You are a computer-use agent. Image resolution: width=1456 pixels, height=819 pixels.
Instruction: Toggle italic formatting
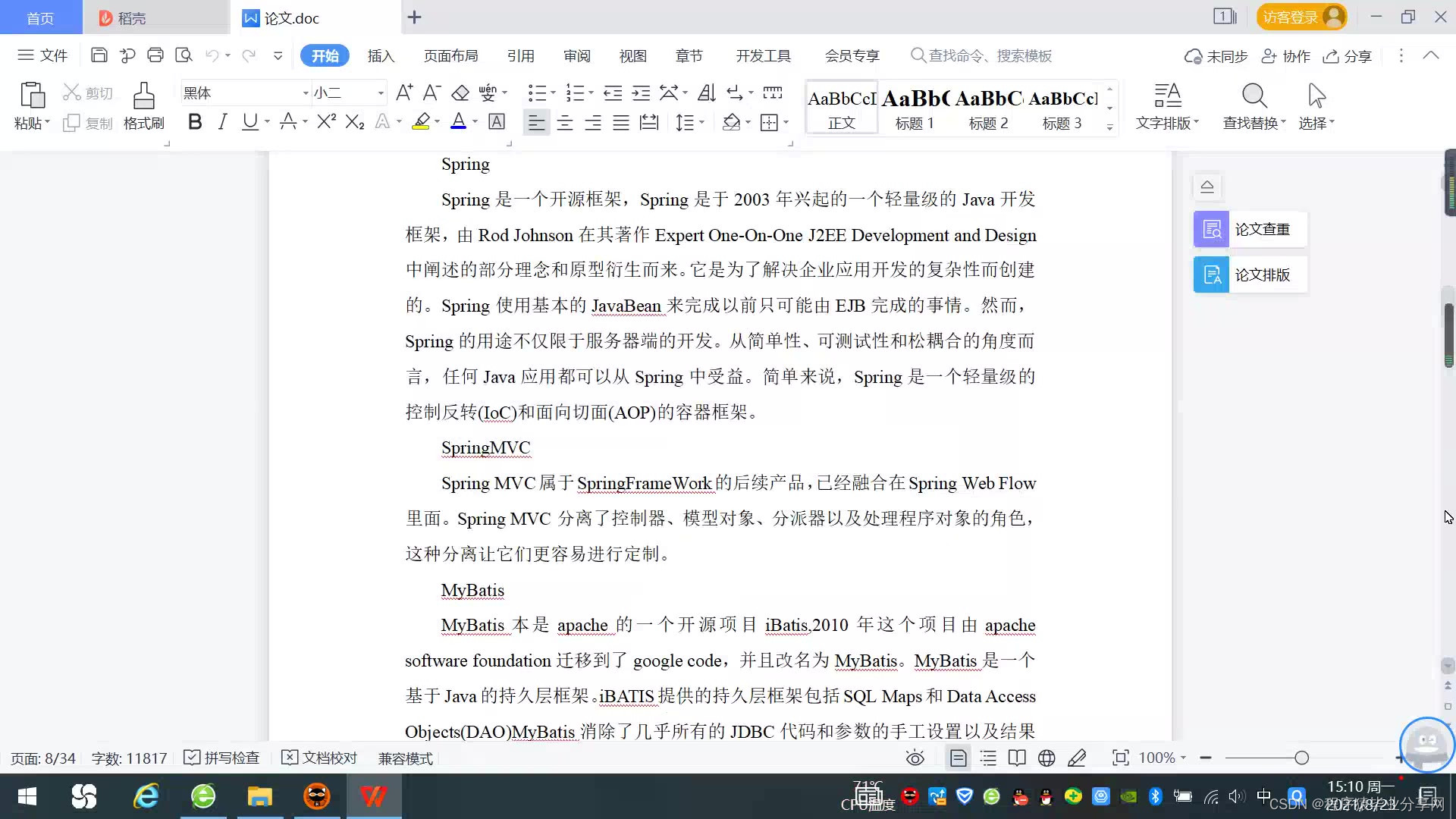point(222,122)
